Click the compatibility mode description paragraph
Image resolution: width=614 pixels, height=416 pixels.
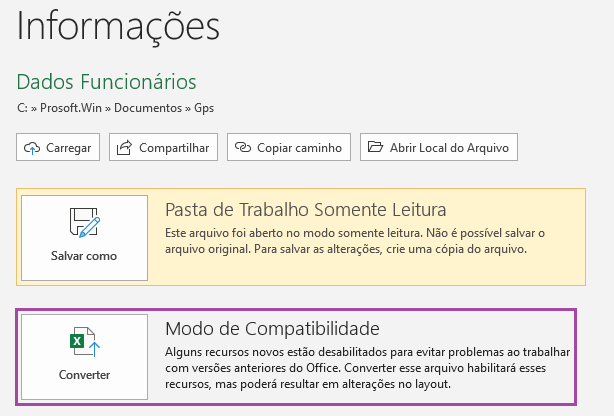pos(367,368)
